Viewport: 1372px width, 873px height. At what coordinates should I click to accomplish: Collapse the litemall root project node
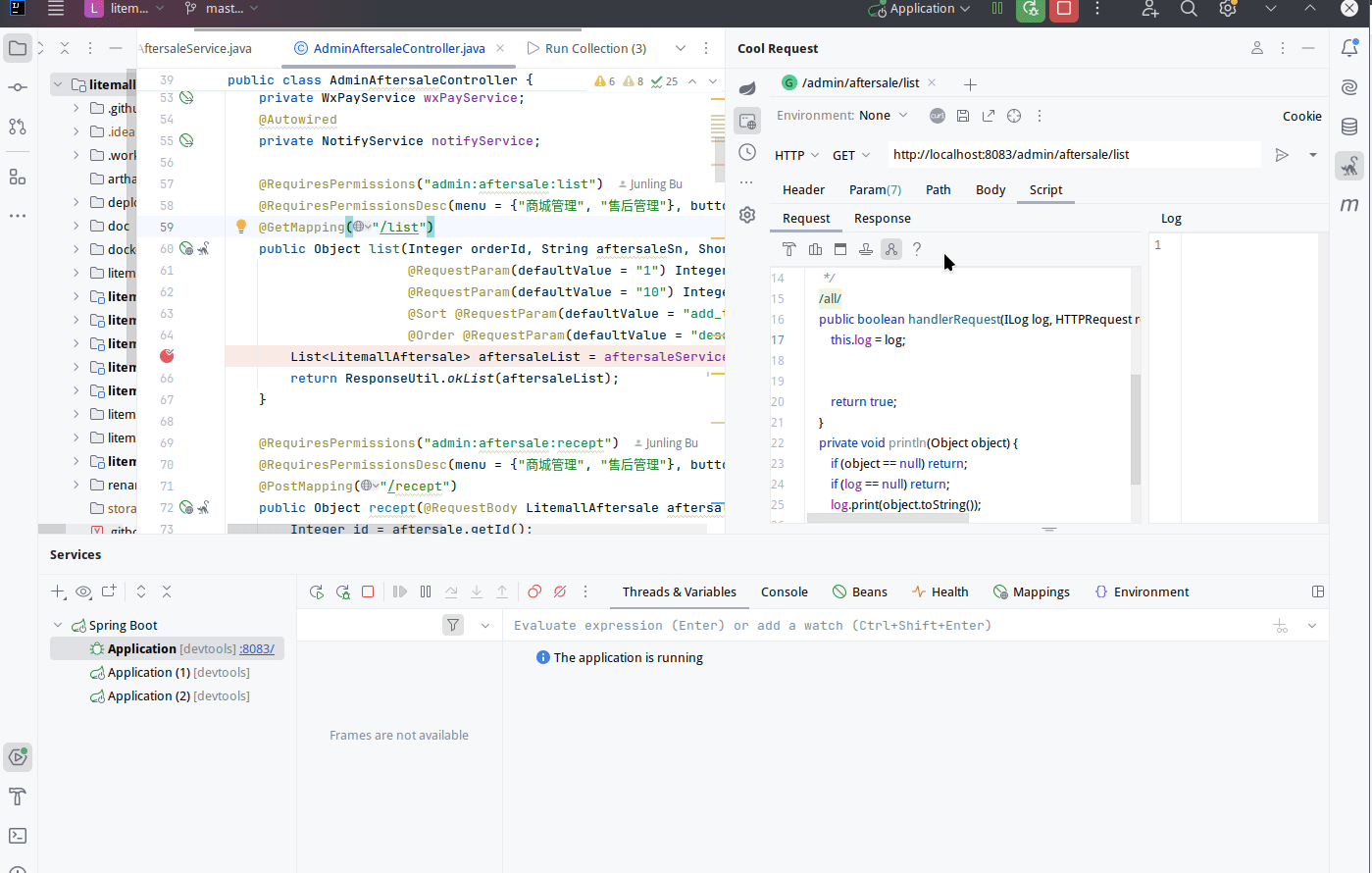click(58, 84)
